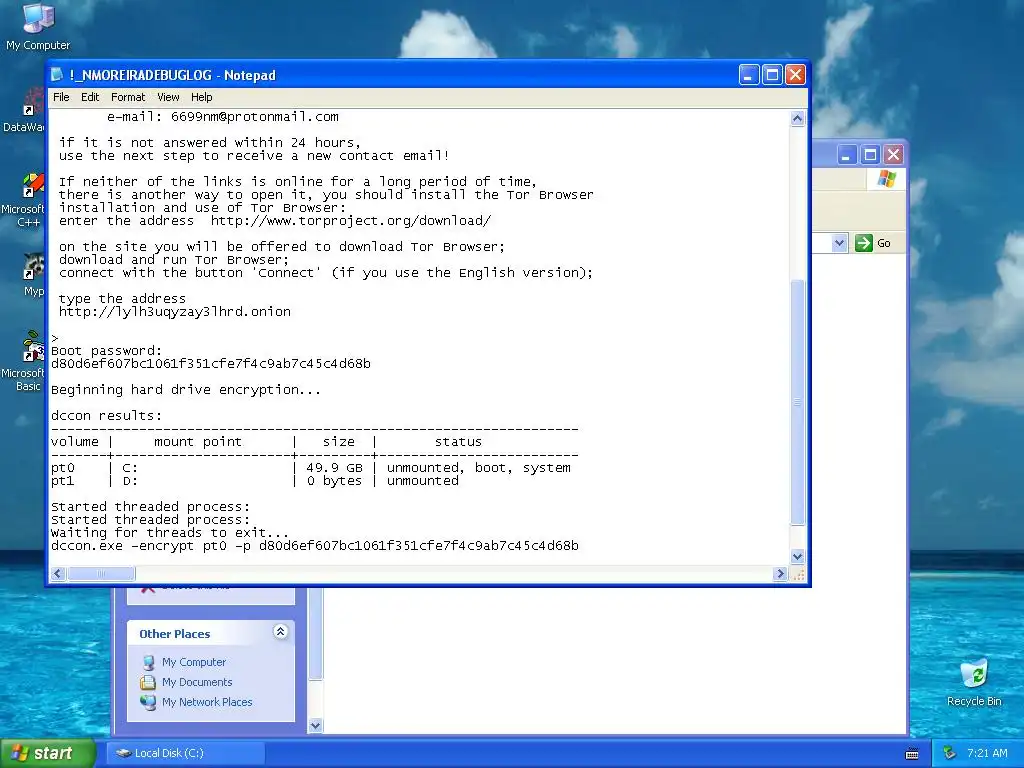Open My Computer link in Other Places

point(194,662)
